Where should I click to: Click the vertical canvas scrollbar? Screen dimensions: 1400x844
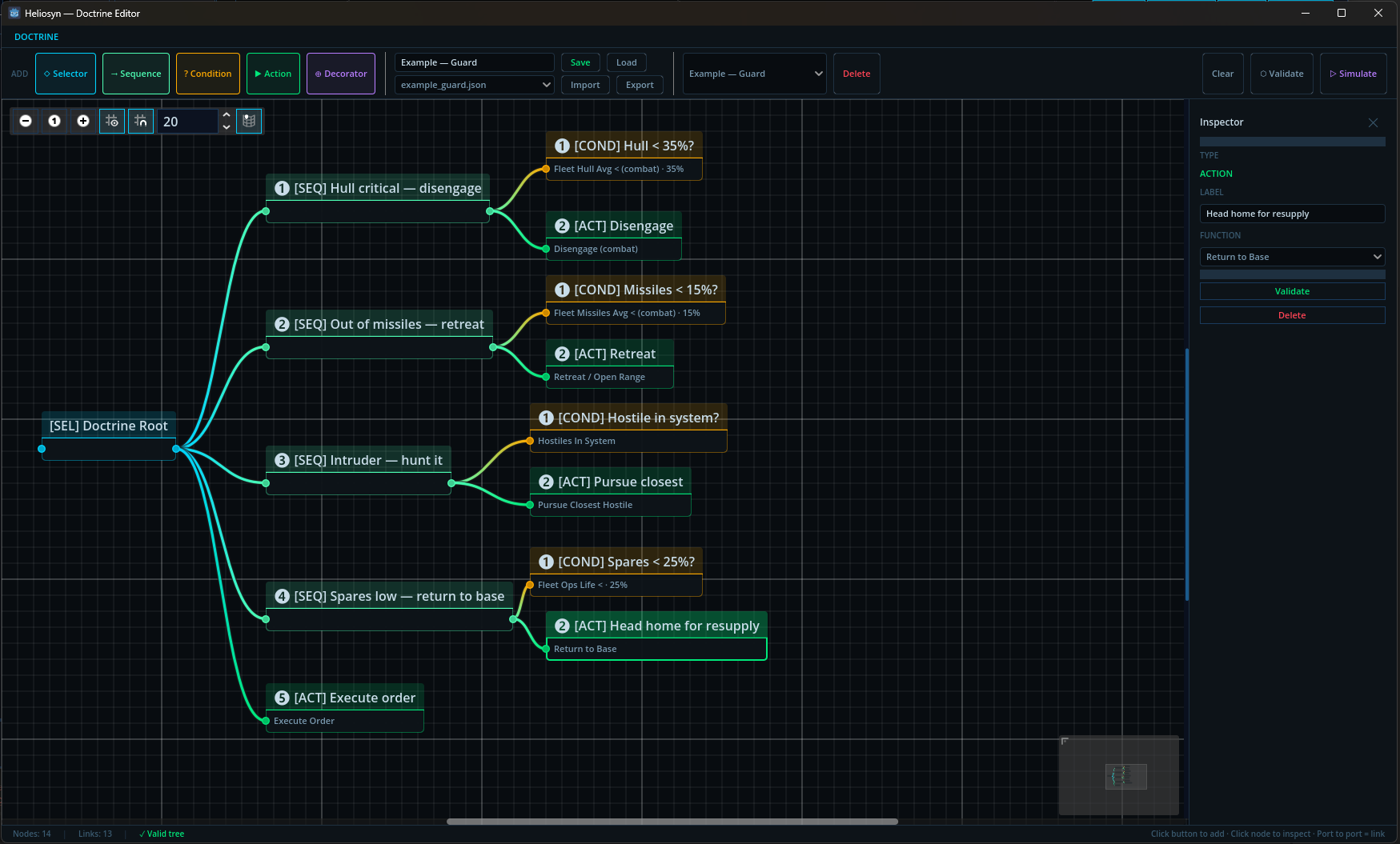click(x=1186, y=474)
